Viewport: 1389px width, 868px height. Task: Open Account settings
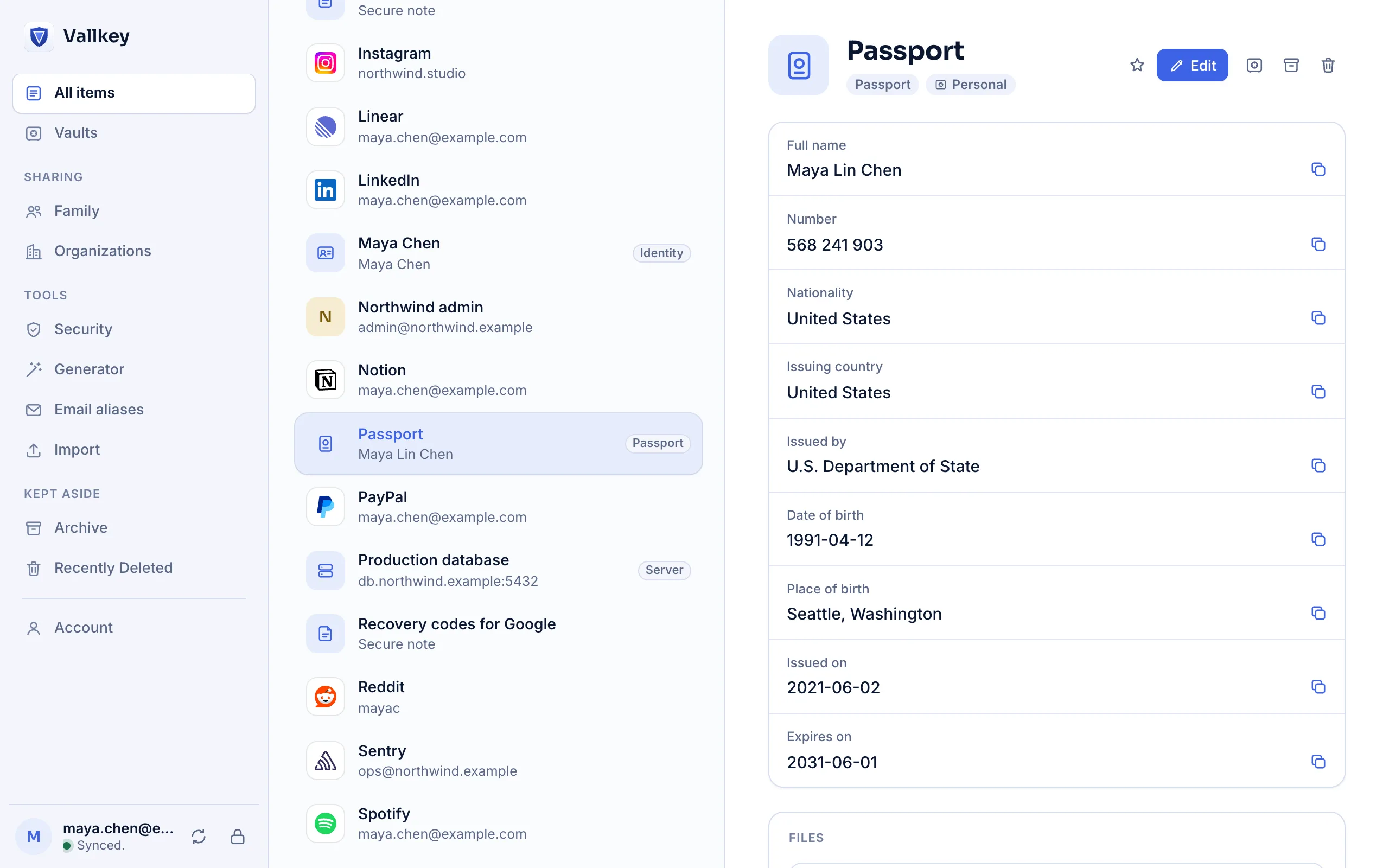click(x=133, y=628)
